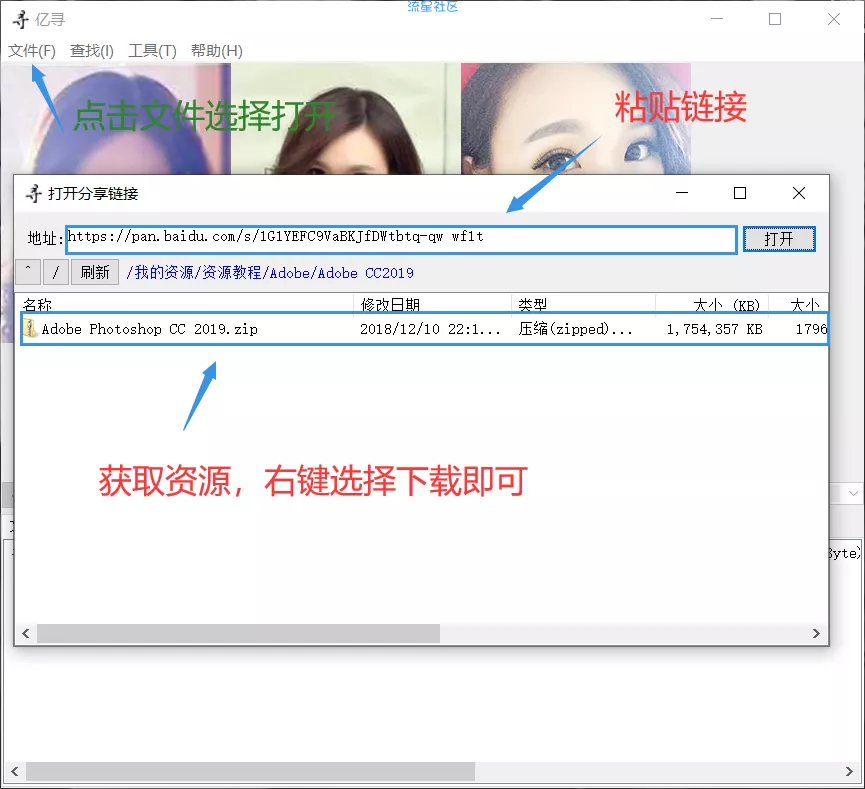865x789 pixels.
Task: Sort by the 类型 column header
Action: pos(584,305)
